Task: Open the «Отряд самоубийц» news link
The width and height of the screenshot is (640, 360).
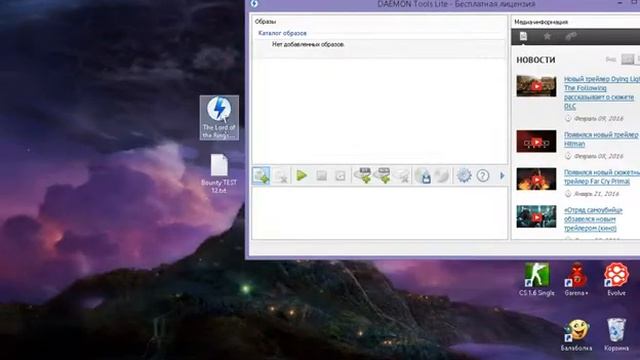Action: pos(593,219)
